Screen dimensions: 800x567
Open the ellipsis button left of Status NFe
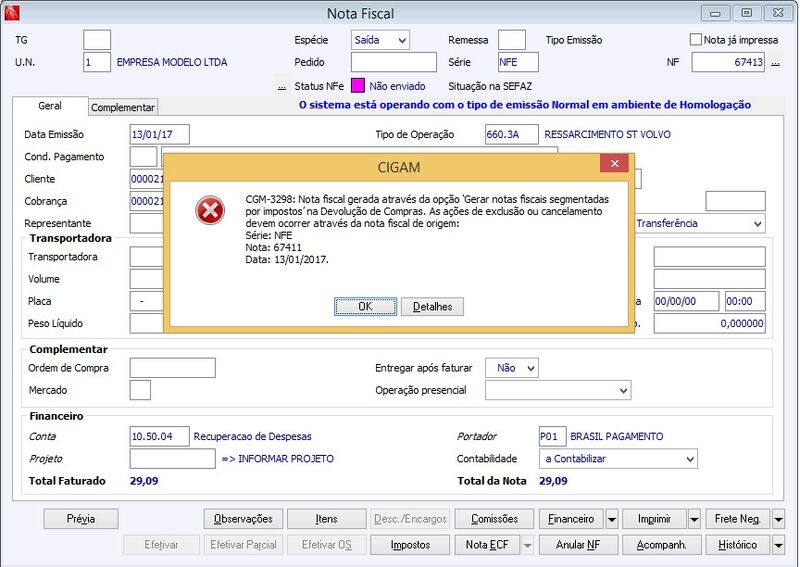pyautogui.click(x=282, y=86)
